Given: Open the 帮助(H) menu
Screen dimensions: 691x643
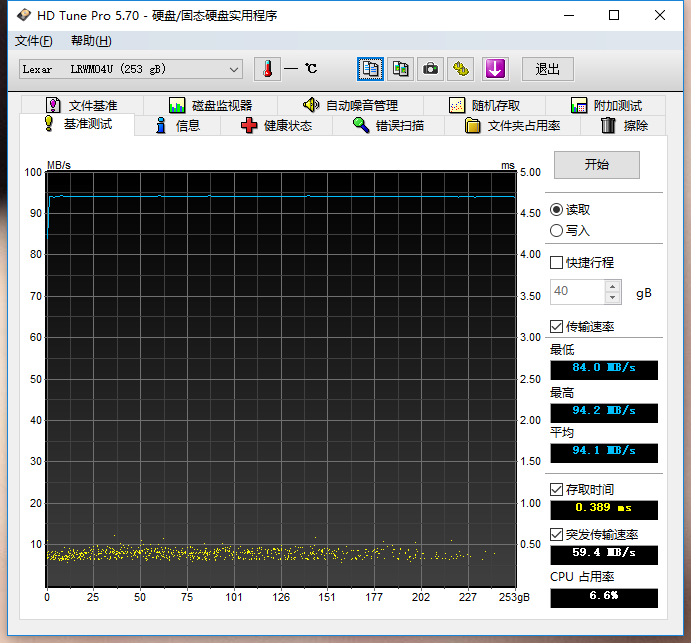Looking at the screenshot, I should tap(91, 41).
